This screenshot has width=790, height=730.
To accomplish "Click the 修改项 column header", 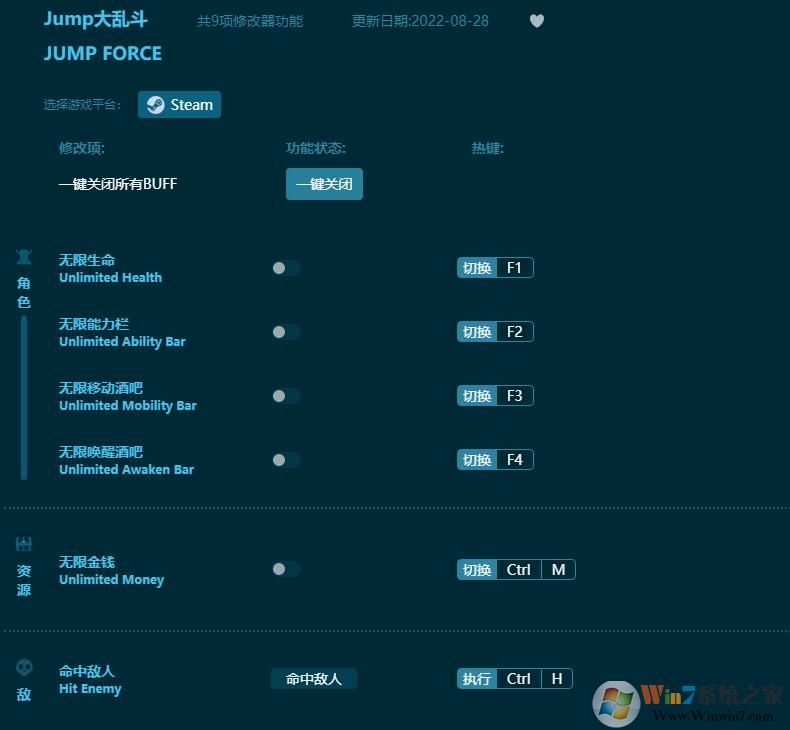I will click(82, 148).
